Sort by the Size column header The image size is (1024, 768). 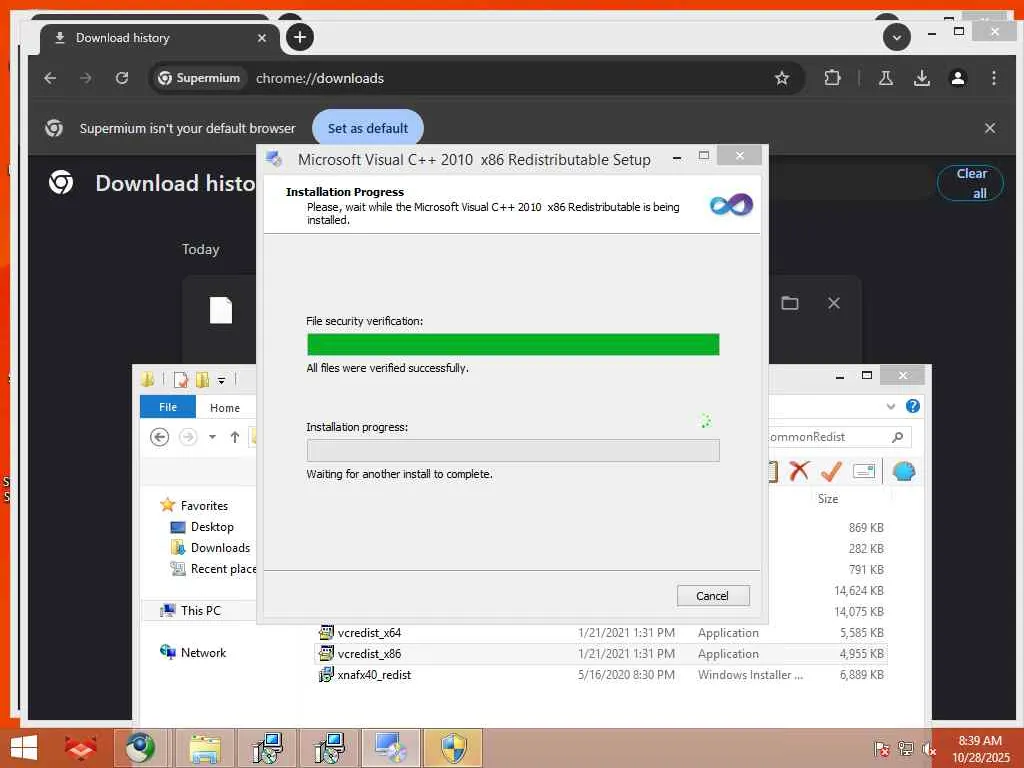coord(827,499)
